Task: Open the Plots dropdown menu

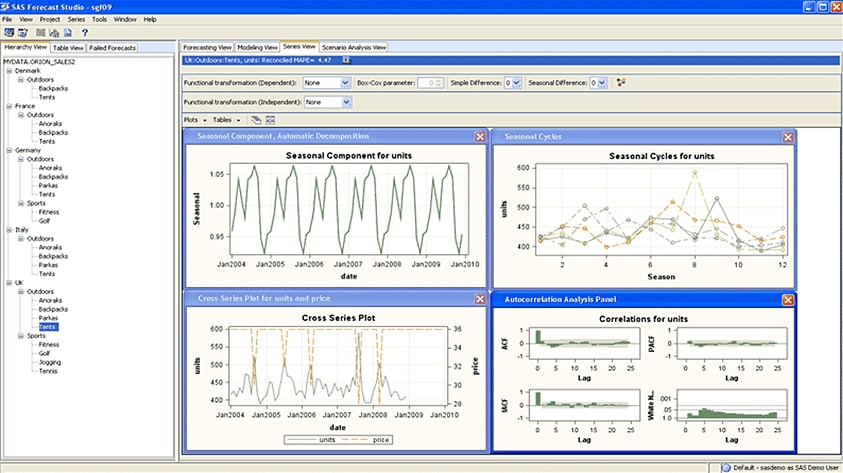Action: (195, 120)
